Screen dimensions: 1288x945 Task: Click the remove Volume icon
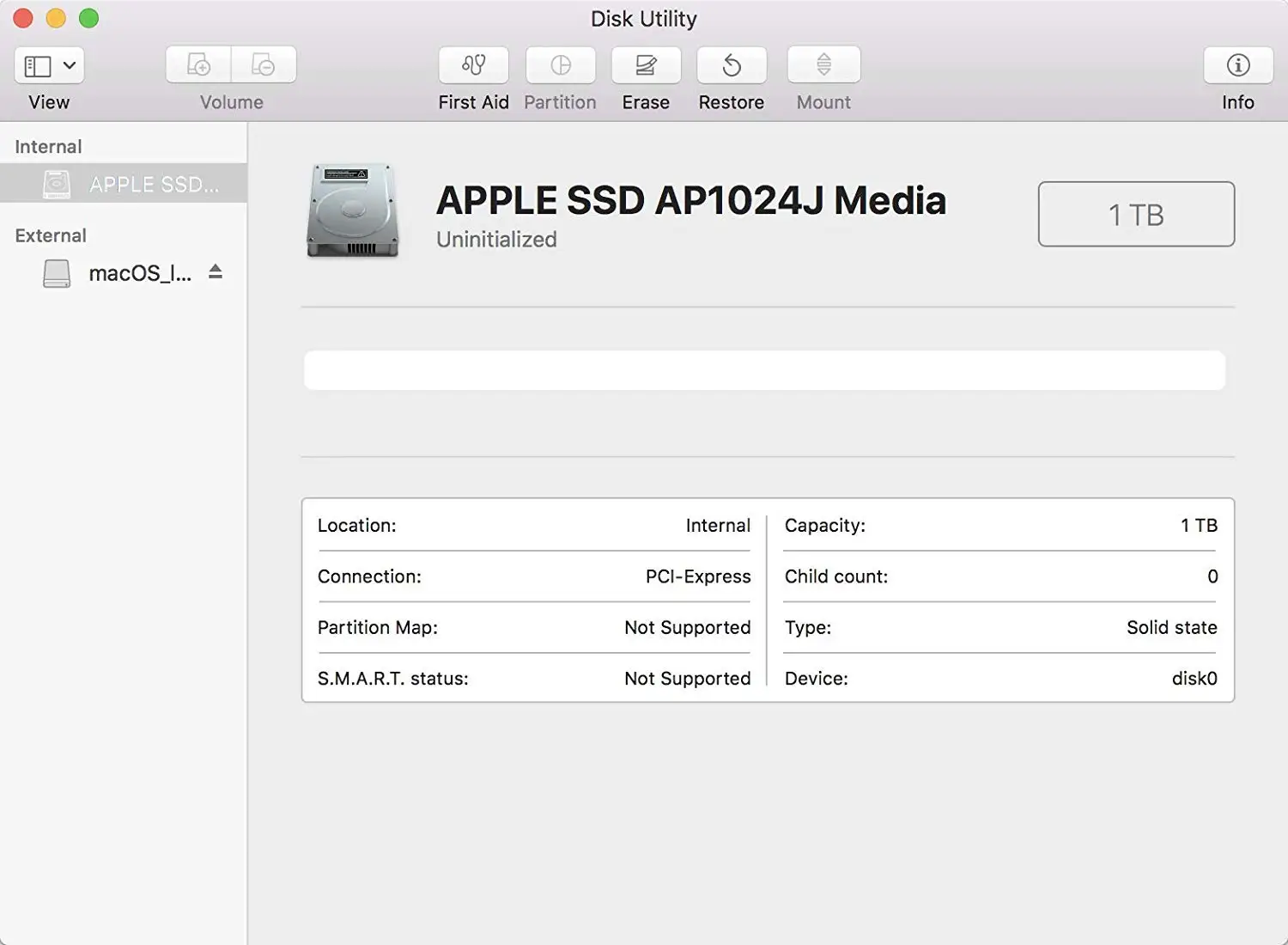264,65
